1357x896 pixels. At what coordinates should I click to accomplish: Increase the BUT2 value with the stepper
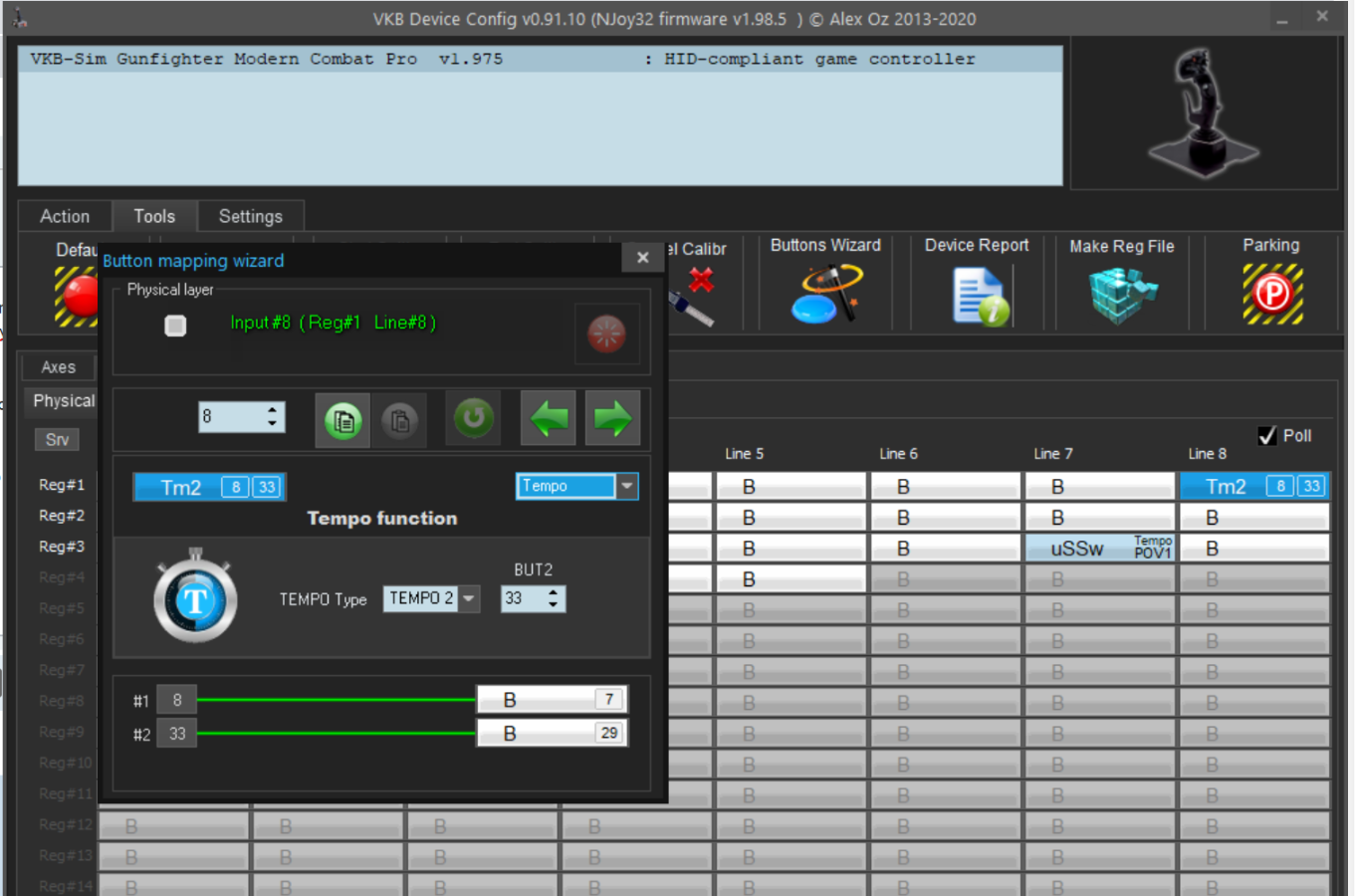(554, 592)
